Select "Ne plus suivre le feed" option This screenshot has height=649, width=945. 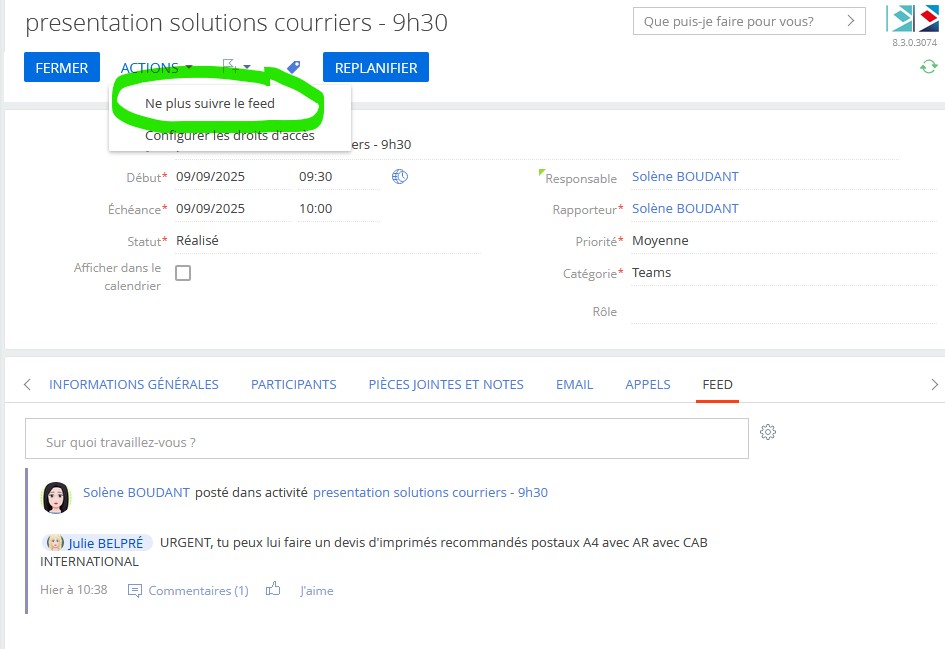point(210,103)
